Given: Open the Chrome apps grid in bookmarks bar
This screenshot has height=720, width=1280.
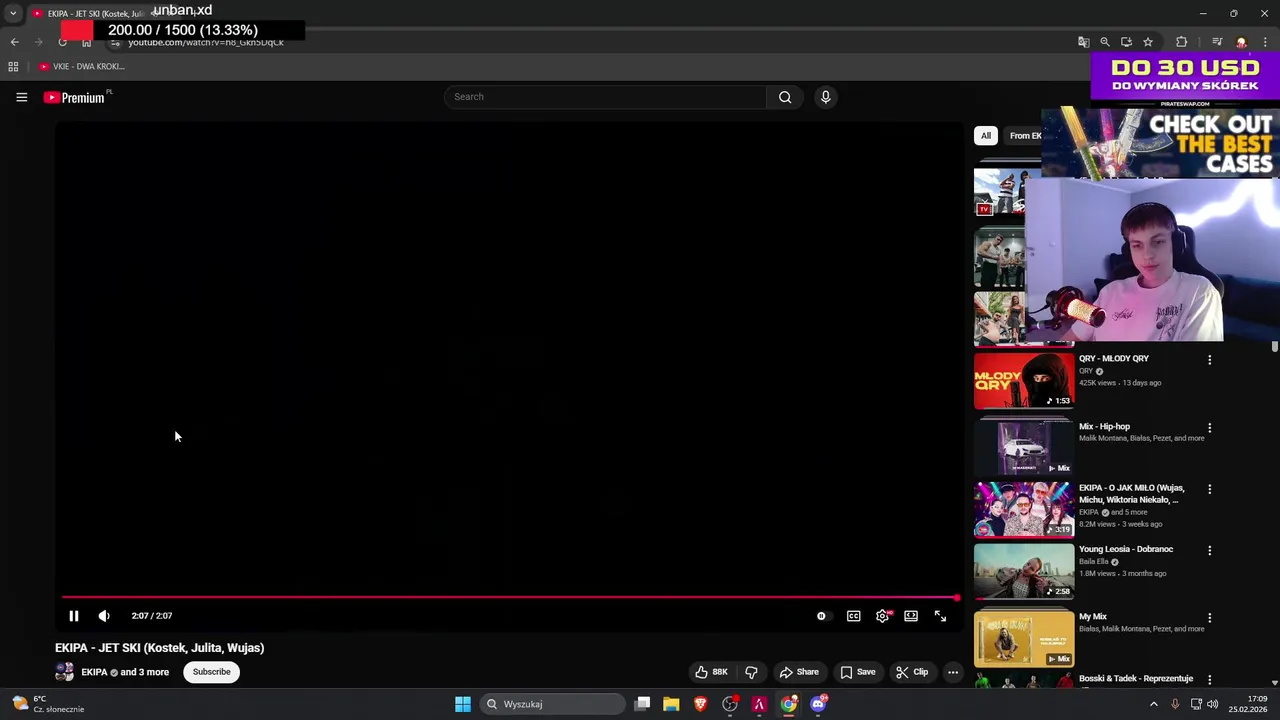Looking at the screenshot, I should pyautogui.click(x=13, y=67).
